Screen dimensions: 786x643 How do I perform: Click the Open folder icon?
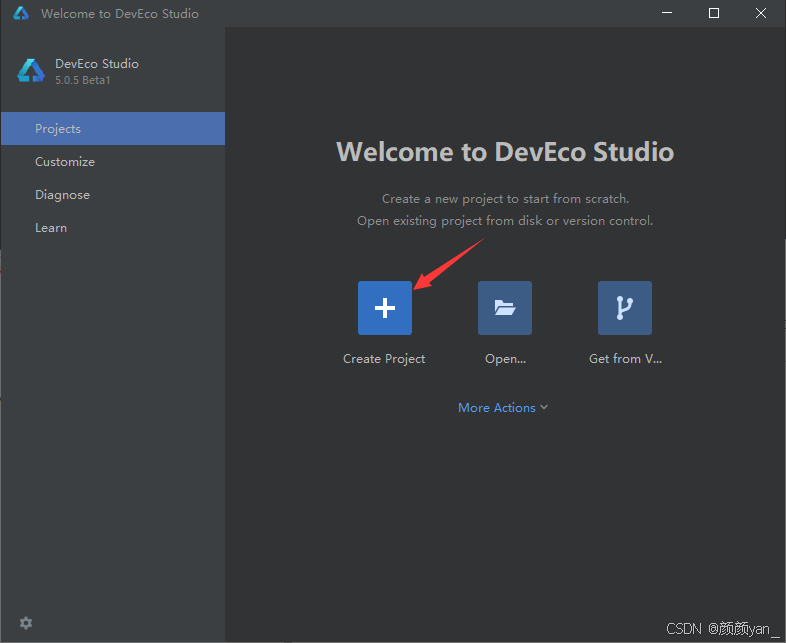tap(505, 308)
